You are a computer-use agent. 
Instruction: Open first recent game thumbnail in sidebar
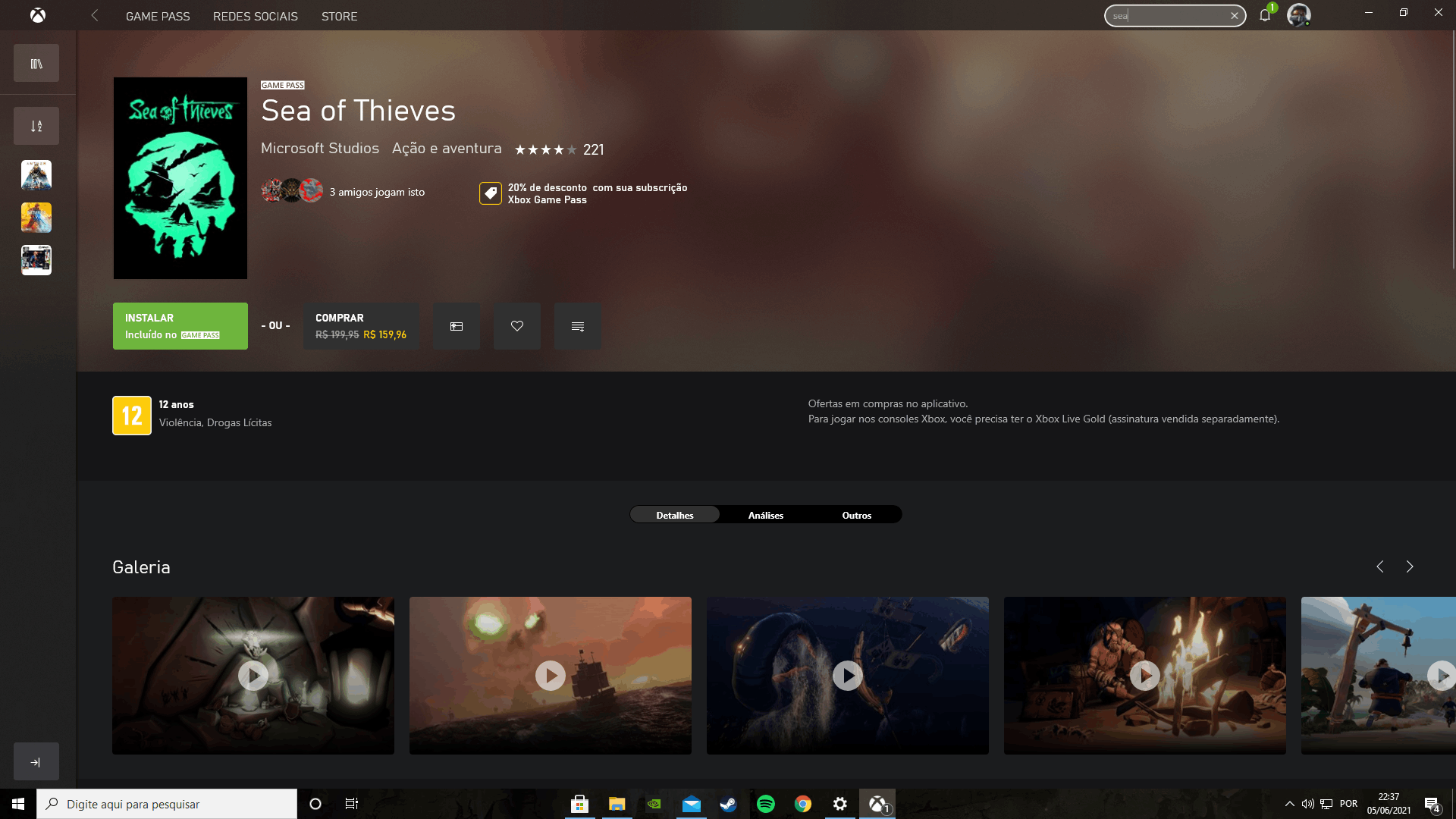(x=36, y=175)
